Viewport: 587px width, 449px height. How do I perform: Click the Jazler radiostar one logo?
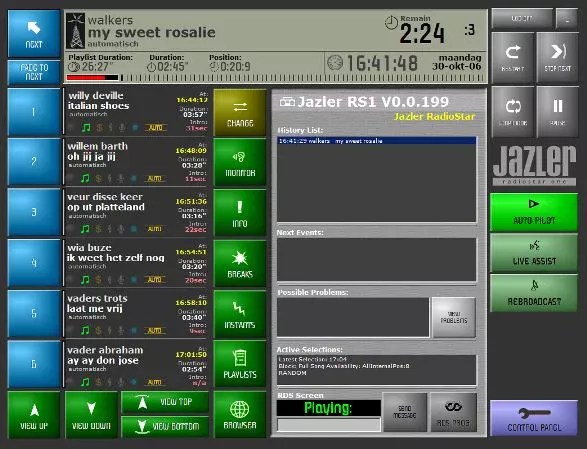point(534,165)
